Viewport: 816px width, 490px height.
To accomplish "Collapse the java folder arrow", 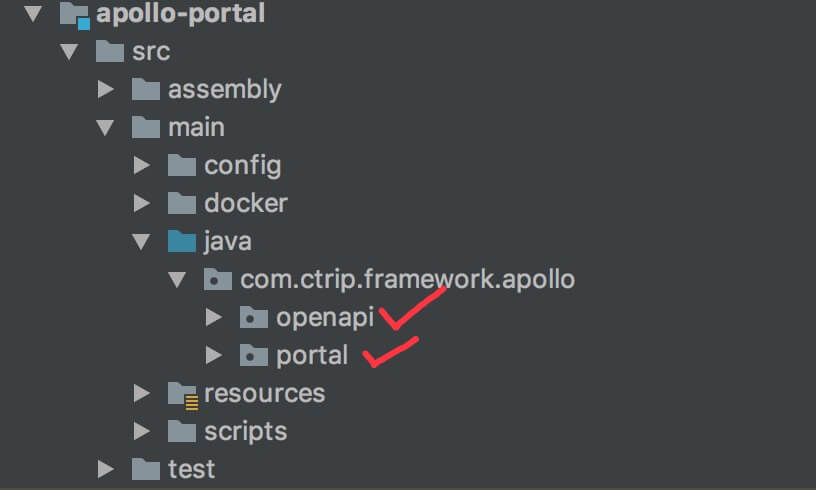I will tap(141, 242).
